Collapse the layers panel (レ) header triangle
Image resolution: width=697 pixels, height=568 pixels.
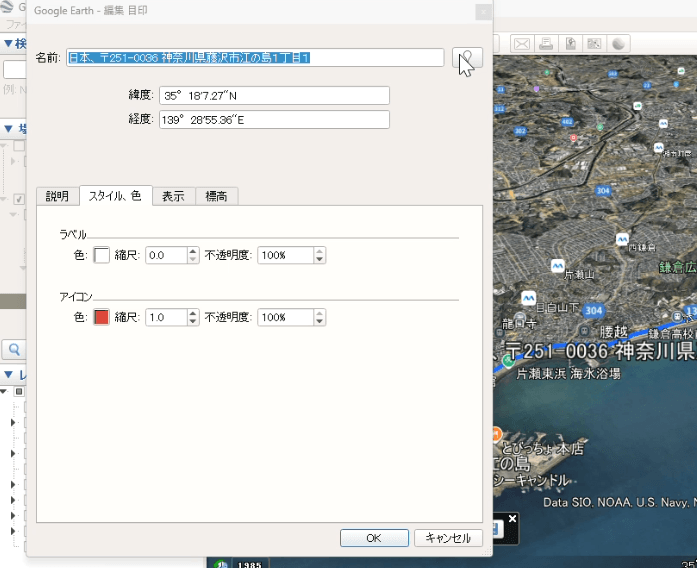8,375
